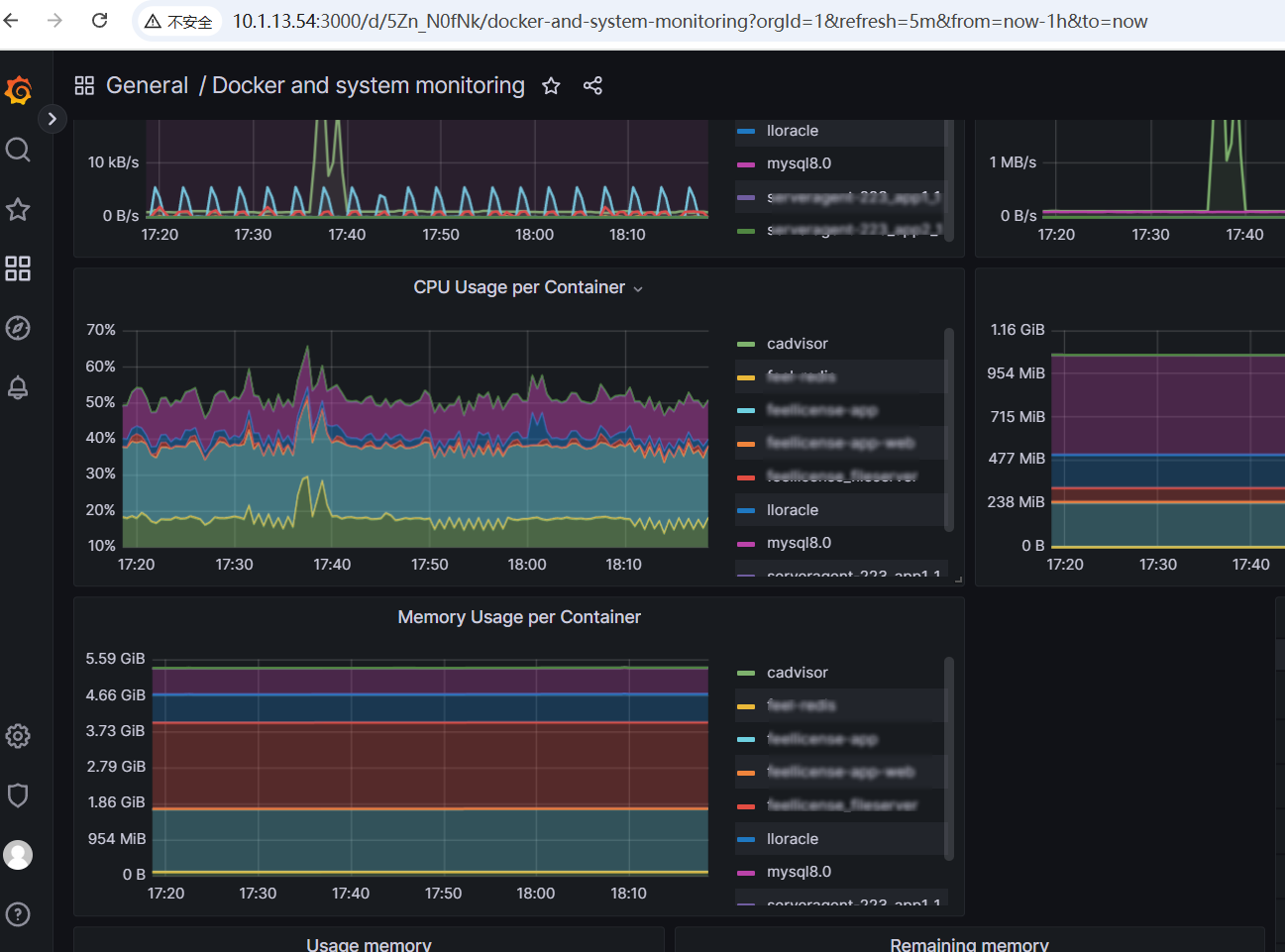The image size is (1285, 952).
Task: Open the Configuration gear icon
Action: pos(18,736)
